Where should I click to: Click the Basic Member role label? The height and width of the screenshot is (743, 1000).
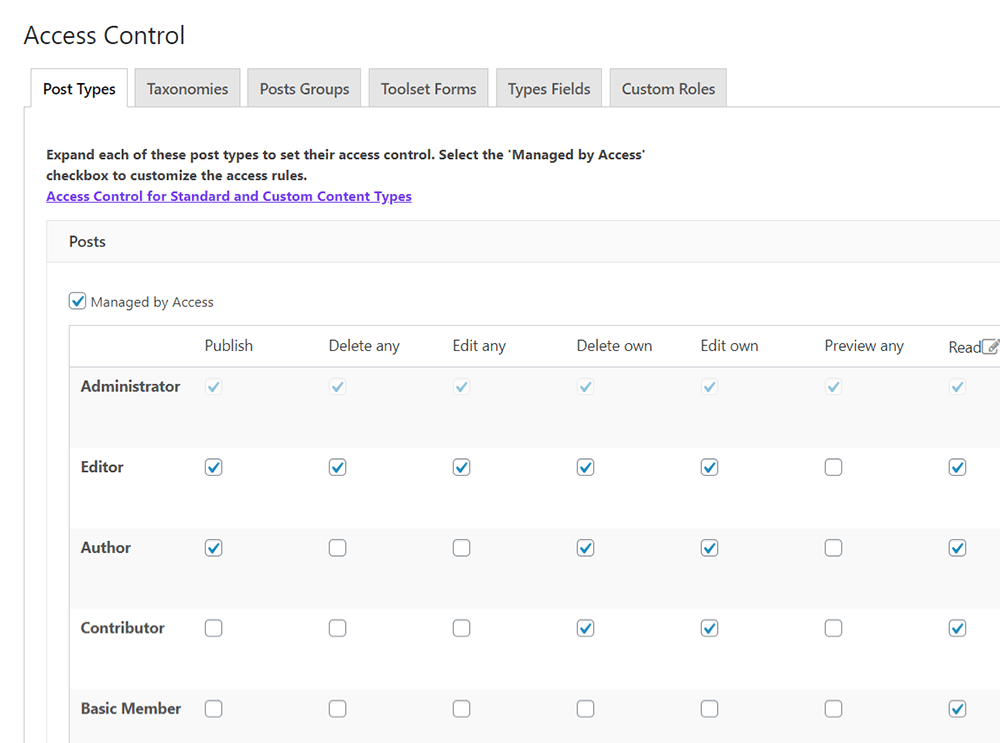131,709
